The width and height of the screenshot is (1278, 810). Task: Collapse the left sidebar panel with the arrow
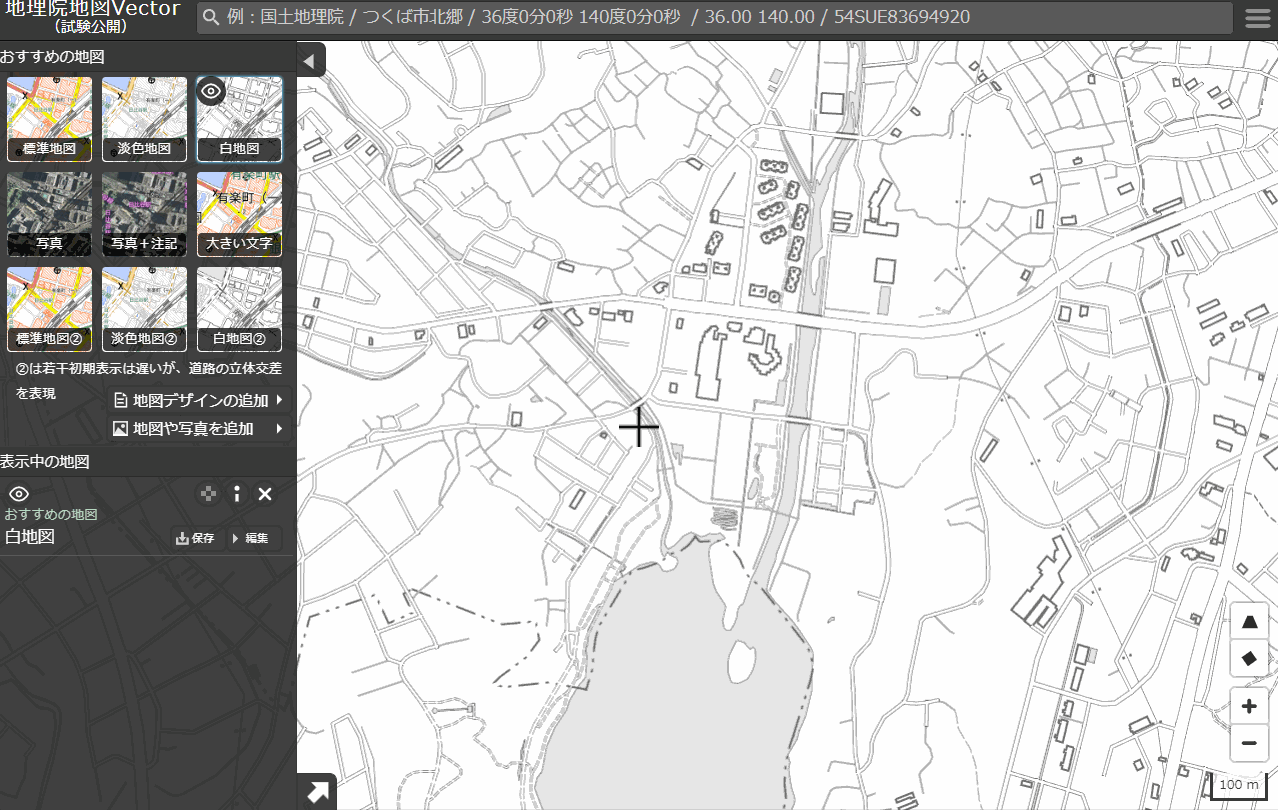(309, 62)
